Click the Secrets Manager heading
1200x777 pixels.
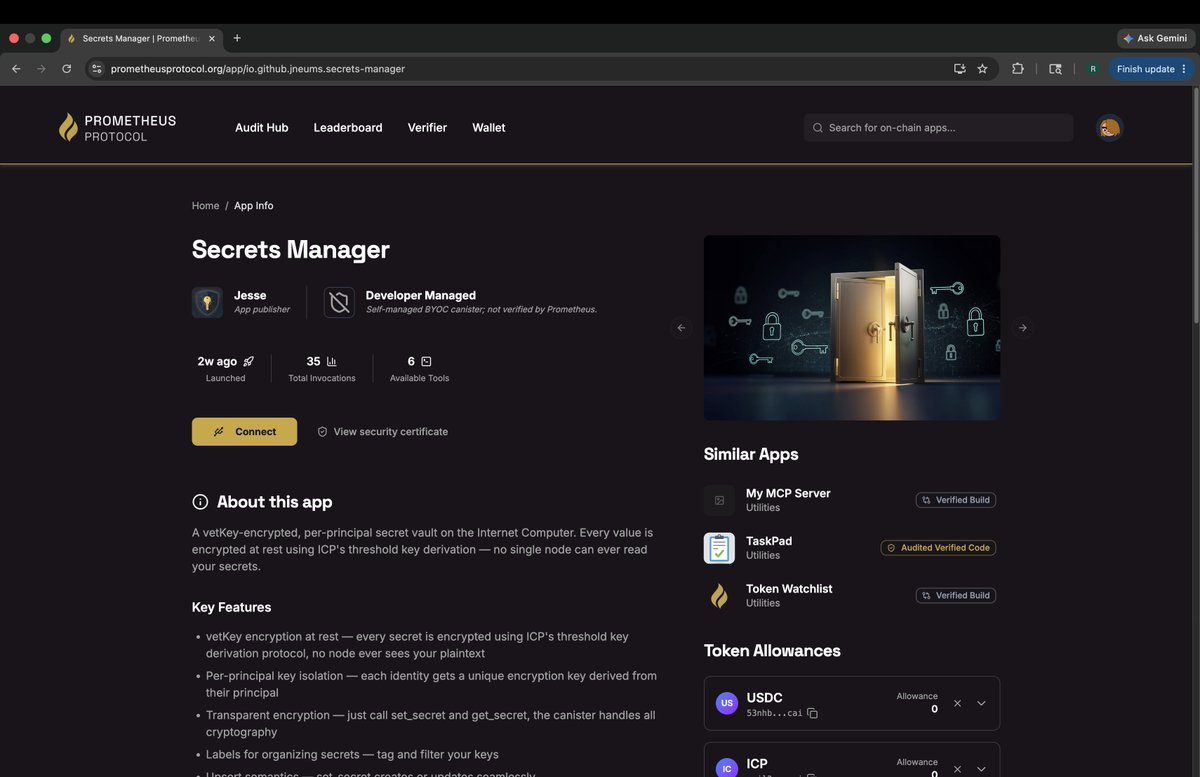coord(291,249)
